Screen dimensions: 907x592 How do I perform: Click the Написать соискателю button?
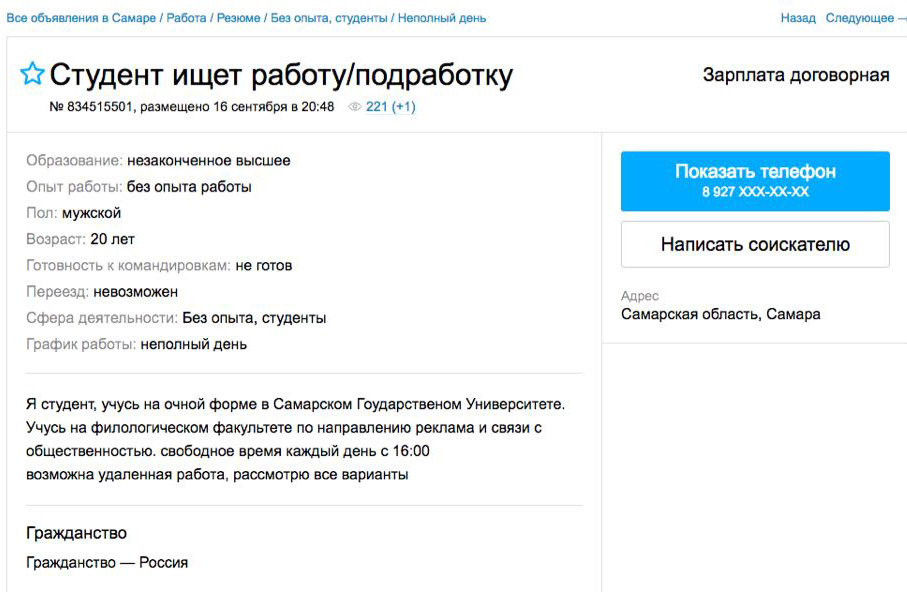755,244
